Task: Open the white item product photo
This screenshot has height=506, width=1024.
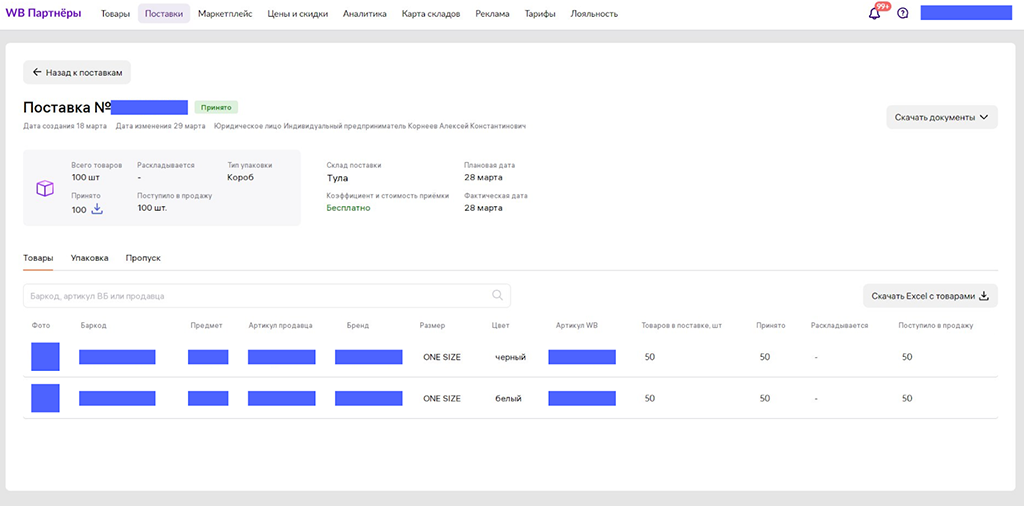Action: (45, 398)
